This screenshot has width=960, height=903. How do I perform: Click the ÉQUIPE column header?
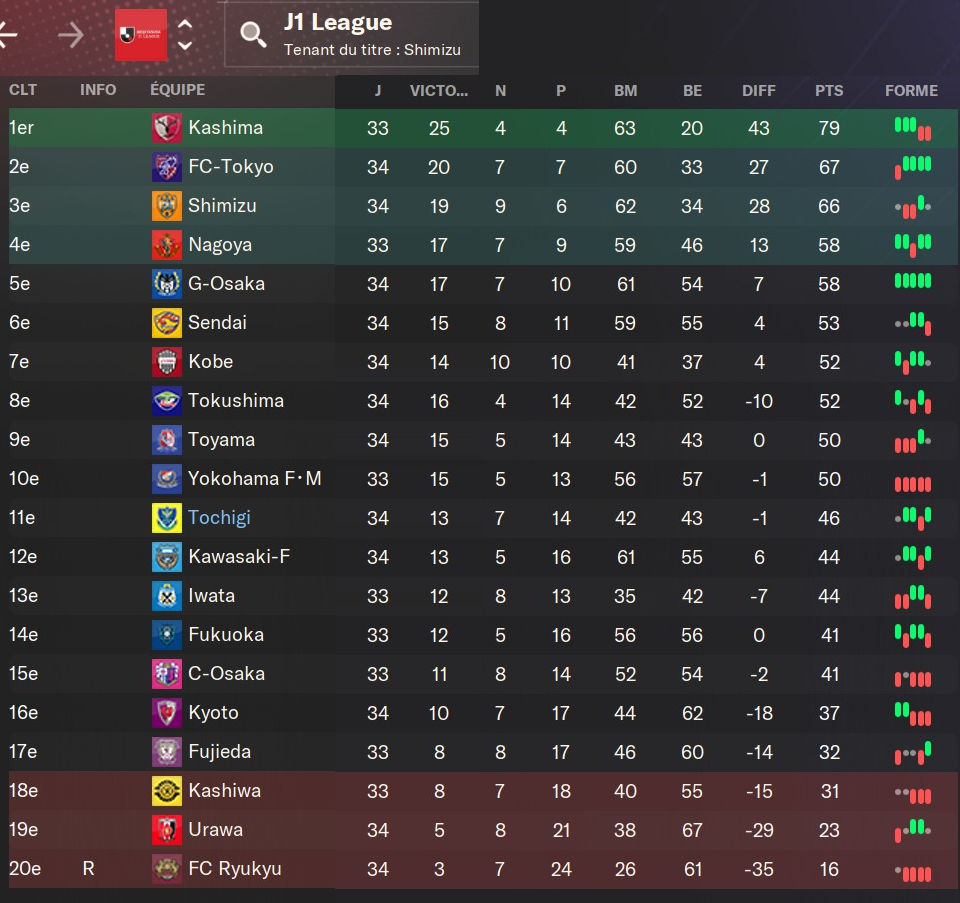177,90
